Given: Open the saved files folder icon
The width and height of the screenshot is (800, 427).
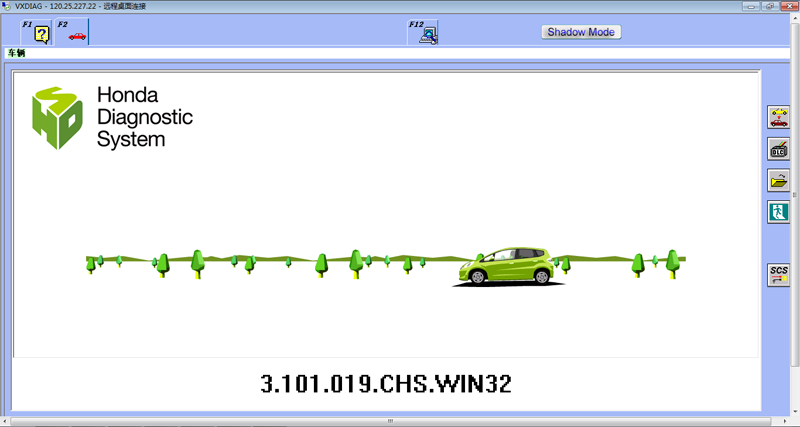Looking at the screenshot, I should tap(779, 181).
